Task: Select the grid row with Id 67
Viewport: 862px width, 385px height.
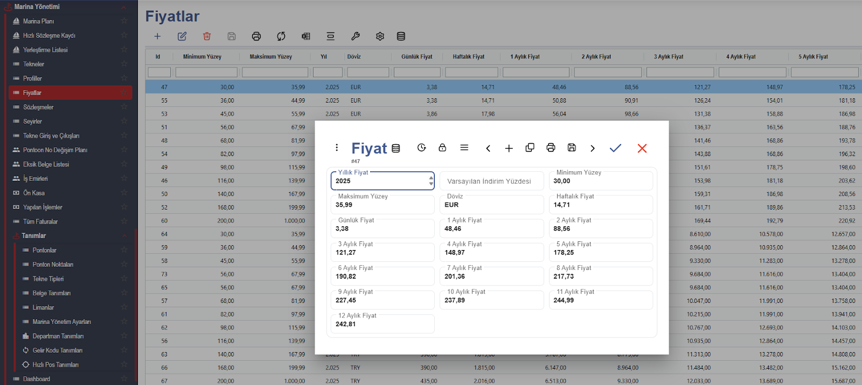Action: pos(503,380)
